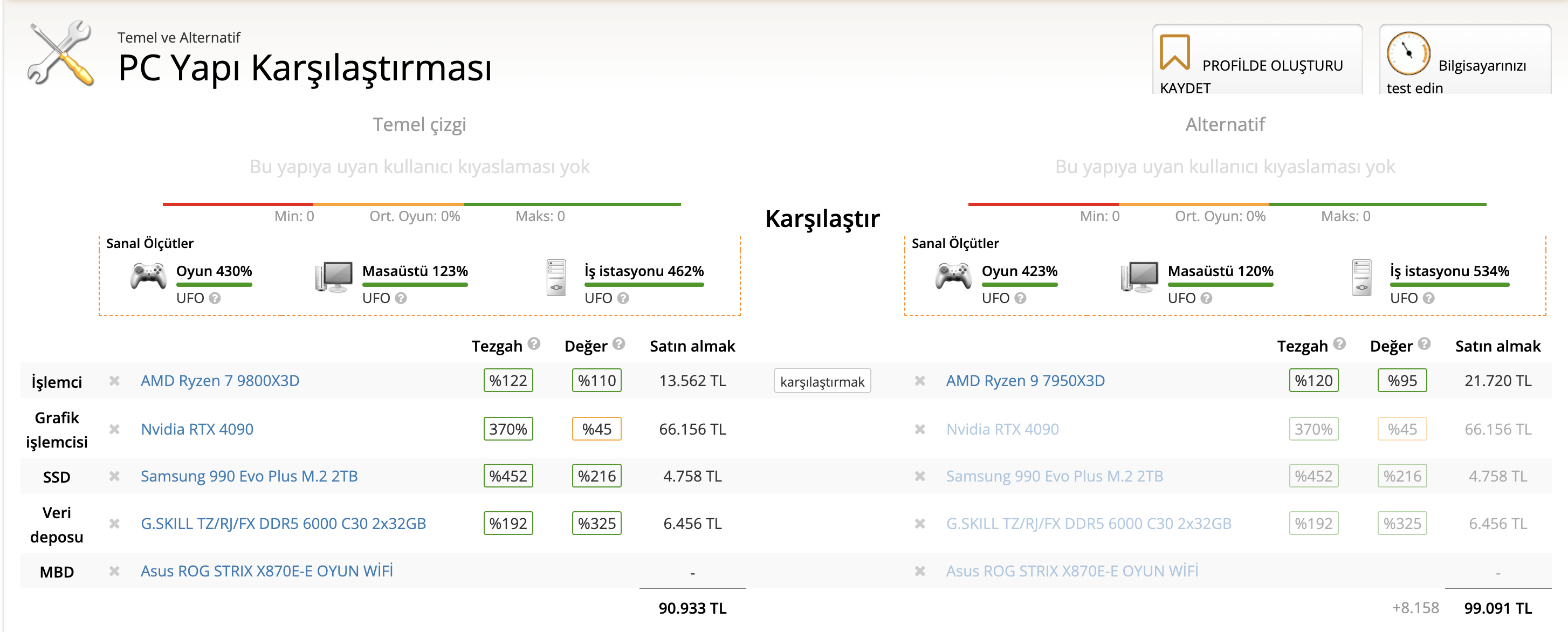
Task: Open alternative Nvidia RTX 4090 link
Action: pos(1002,429)
